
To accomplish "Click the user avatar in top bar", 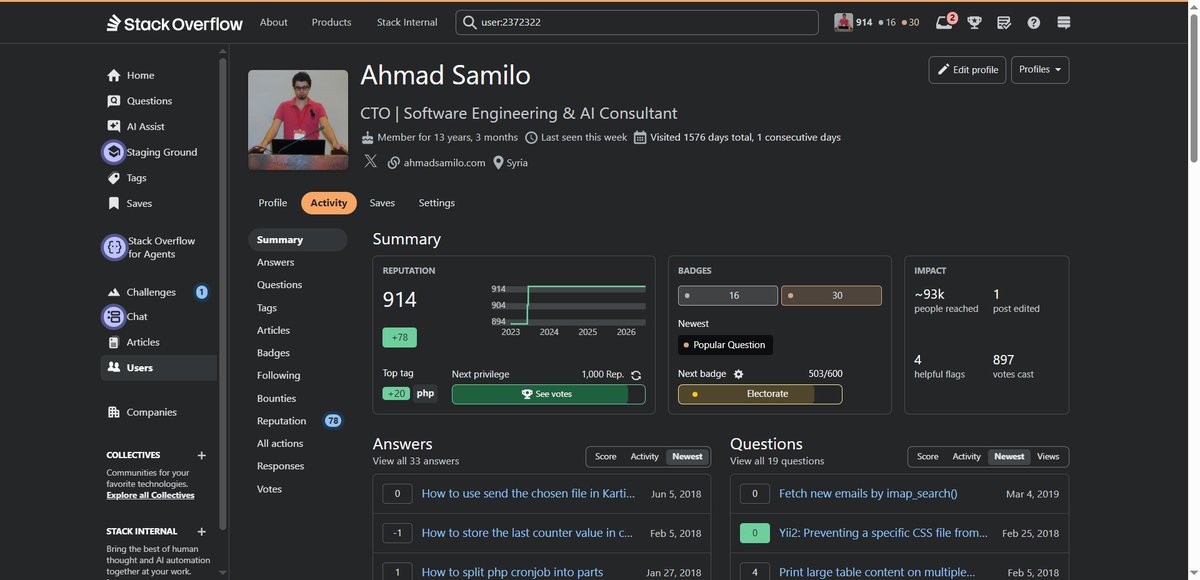I will (843, 22).
